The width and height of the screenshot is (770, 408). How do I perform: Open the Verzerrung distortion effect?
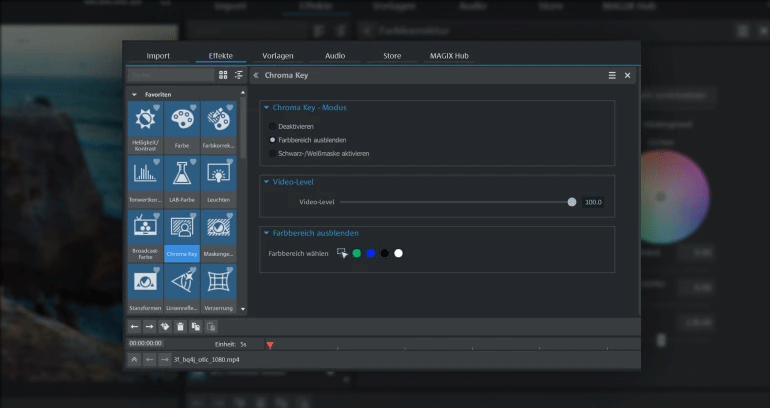point(217,282)
